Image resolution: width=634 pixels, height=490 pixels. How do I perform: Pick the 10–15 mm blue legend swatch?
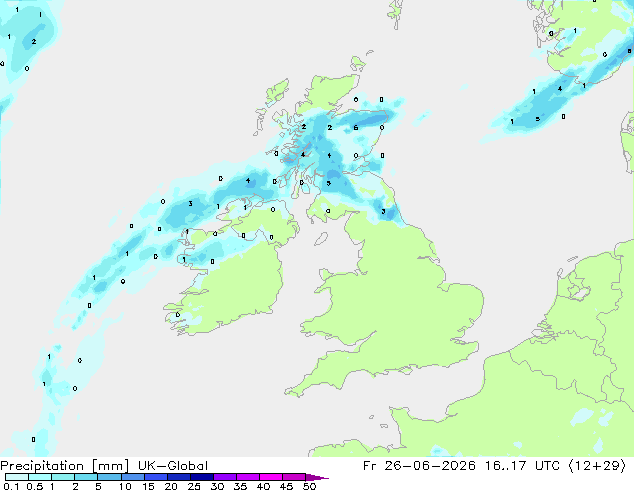133,477
